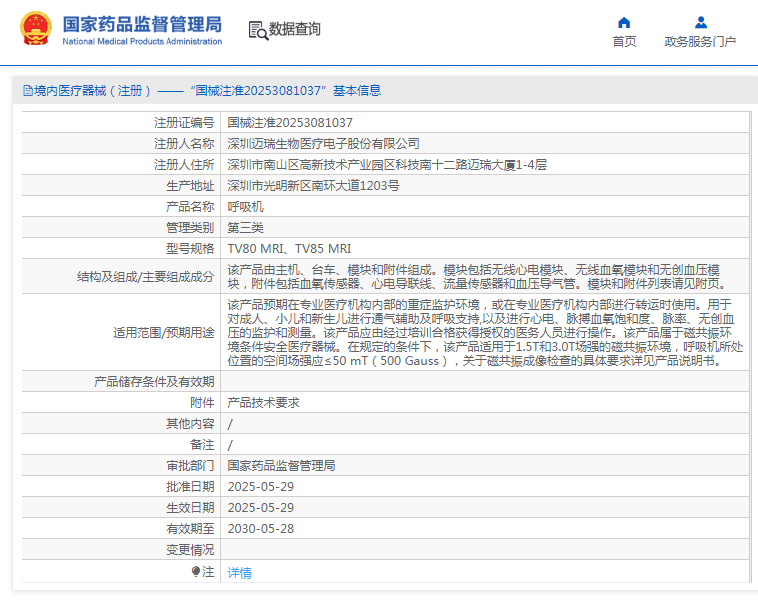Click the 呼吸机 product name cell
This screenshot has height=607, width=758.
point(245,206)
